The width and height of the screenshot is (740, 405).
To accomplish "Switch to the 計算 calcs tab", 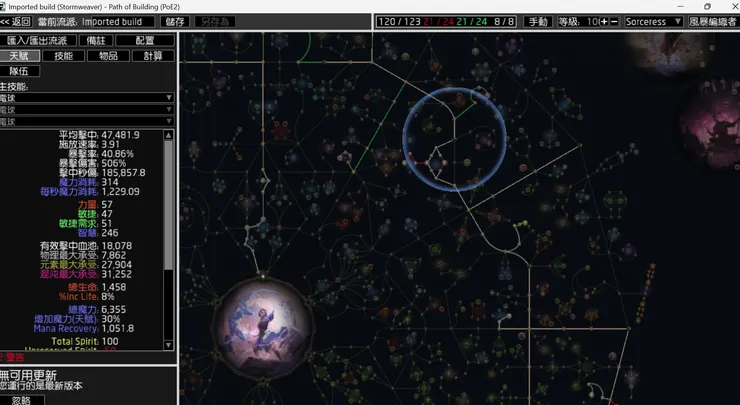I will [x=153, y=56].
